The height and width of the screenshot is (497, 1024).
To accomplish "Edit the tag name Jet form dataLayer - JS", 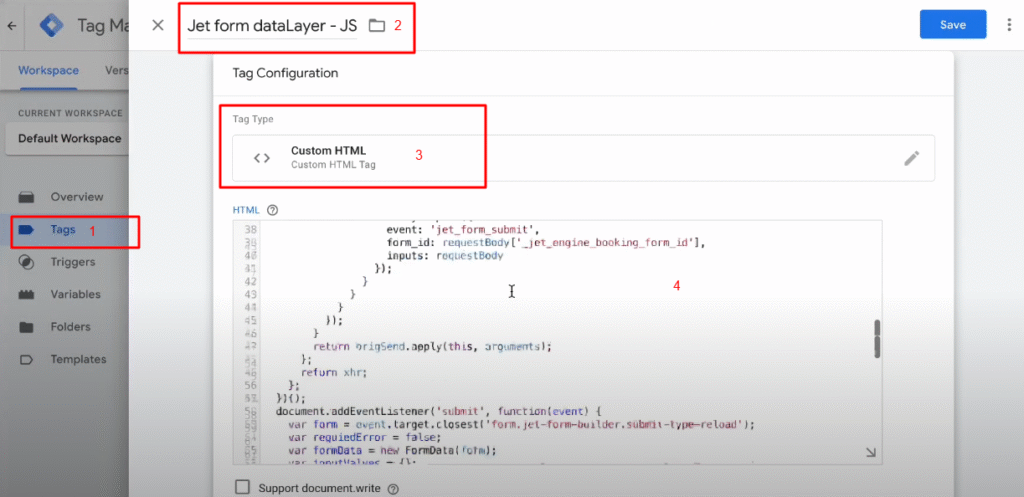I will (x=272, y=26).
